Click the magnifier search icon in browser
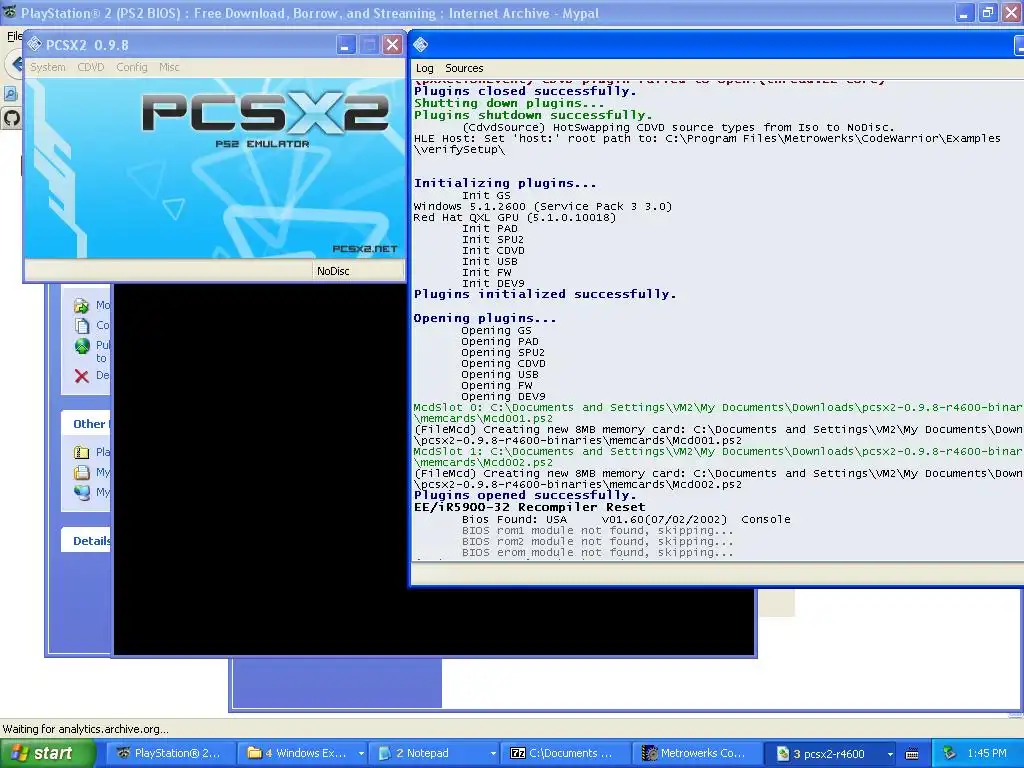Image resolution: width=1024 pixels, height=768 pixels. coord(10,94)
